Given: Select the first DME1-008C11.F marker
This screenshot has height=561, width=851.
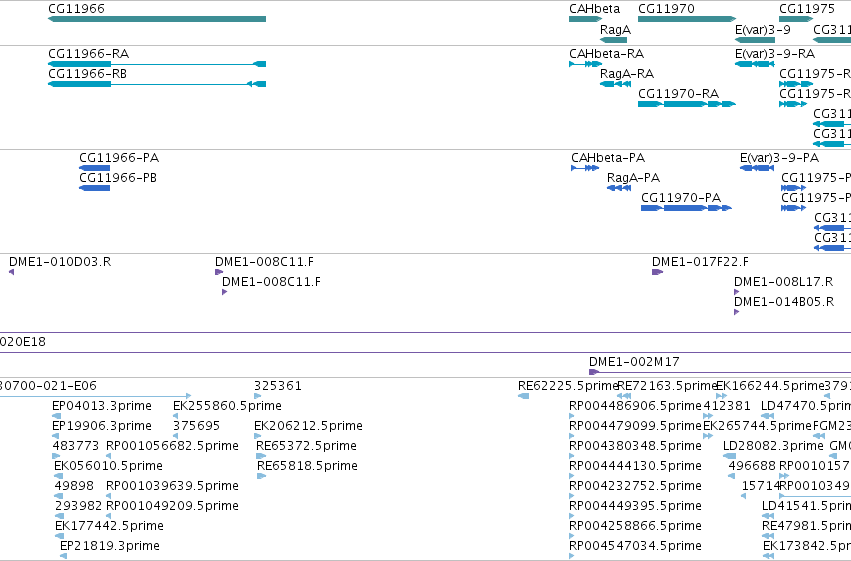Looking at the screenshot, I should [x=219, y=272].
